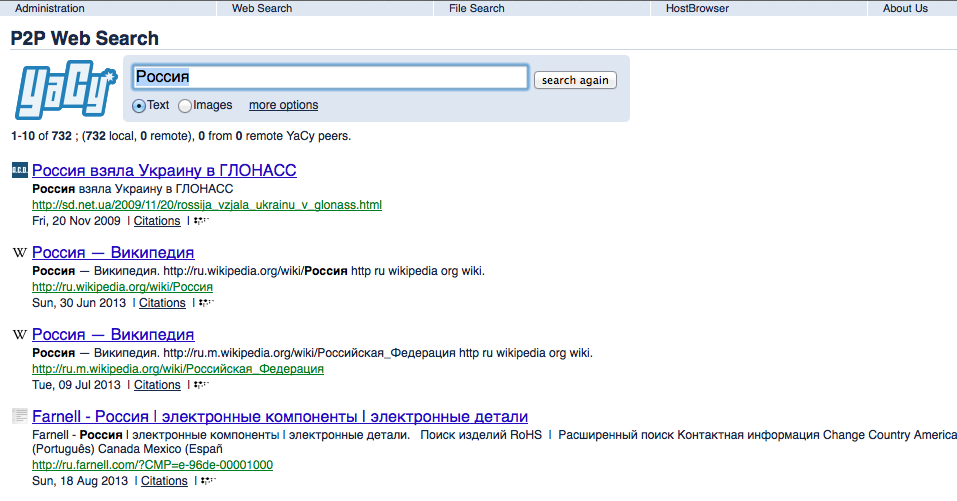Click the search again button
The image size is (957, 501).
coord(575,81)
